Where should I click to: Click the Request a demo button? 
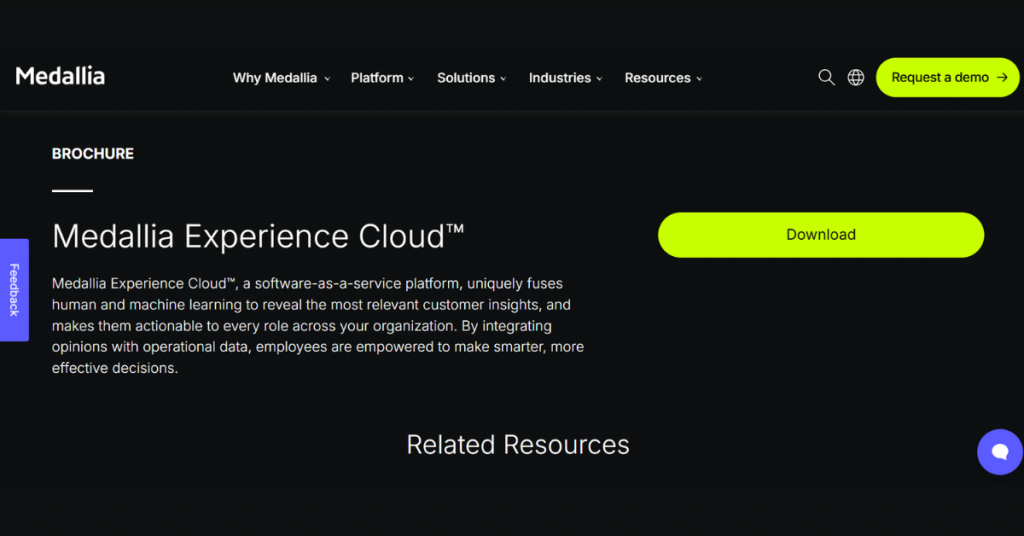[x=947, y=78]
